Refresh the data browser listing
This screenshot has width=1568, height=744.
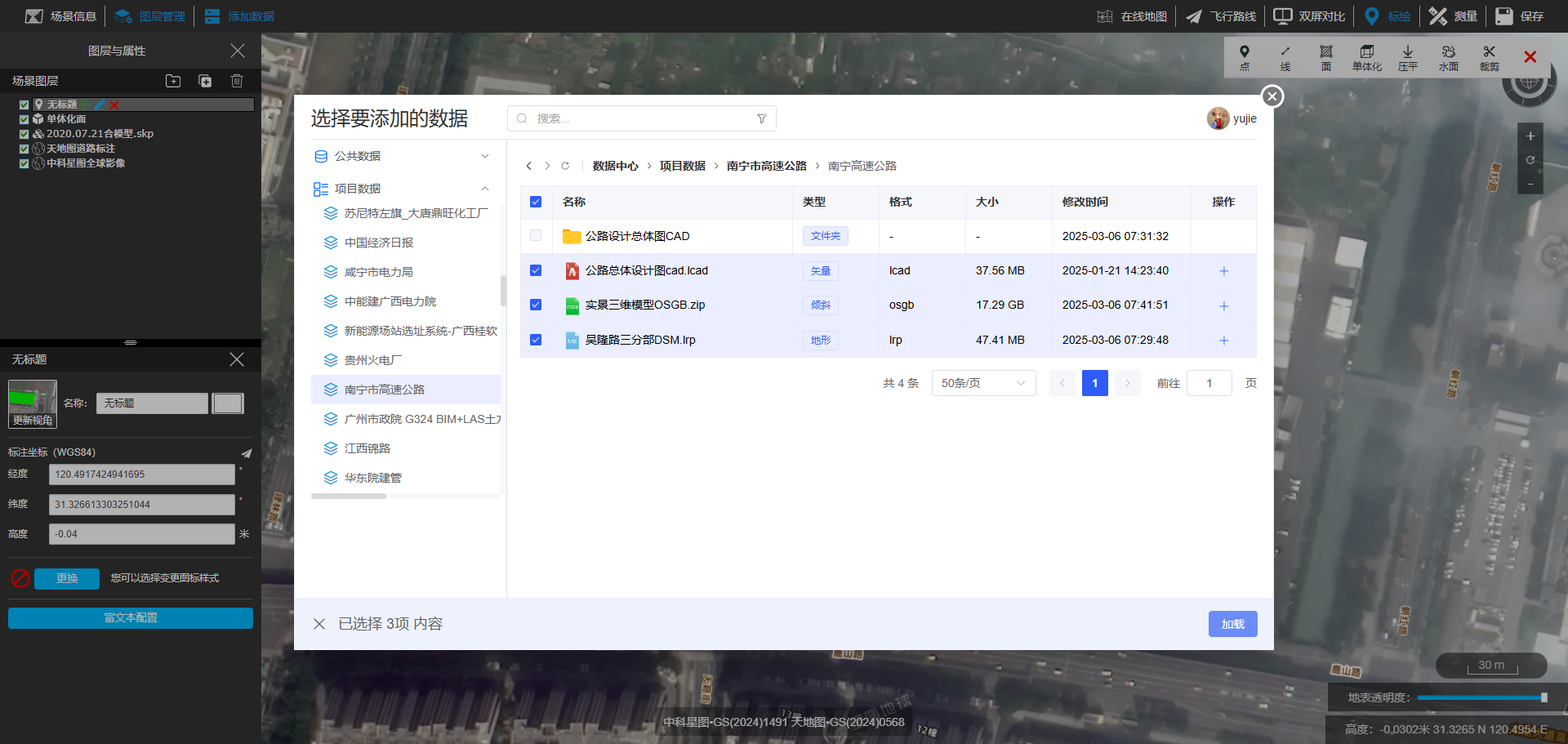point(565,166)
